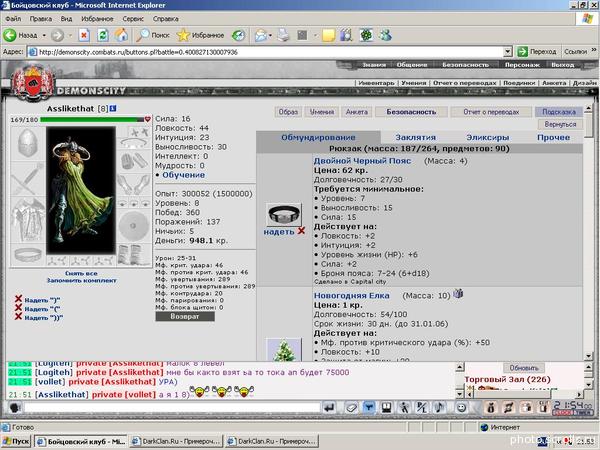Viewport: 600px width, 450px height.
Task: Click the armor equipment slot
Action: pos(28,220)
